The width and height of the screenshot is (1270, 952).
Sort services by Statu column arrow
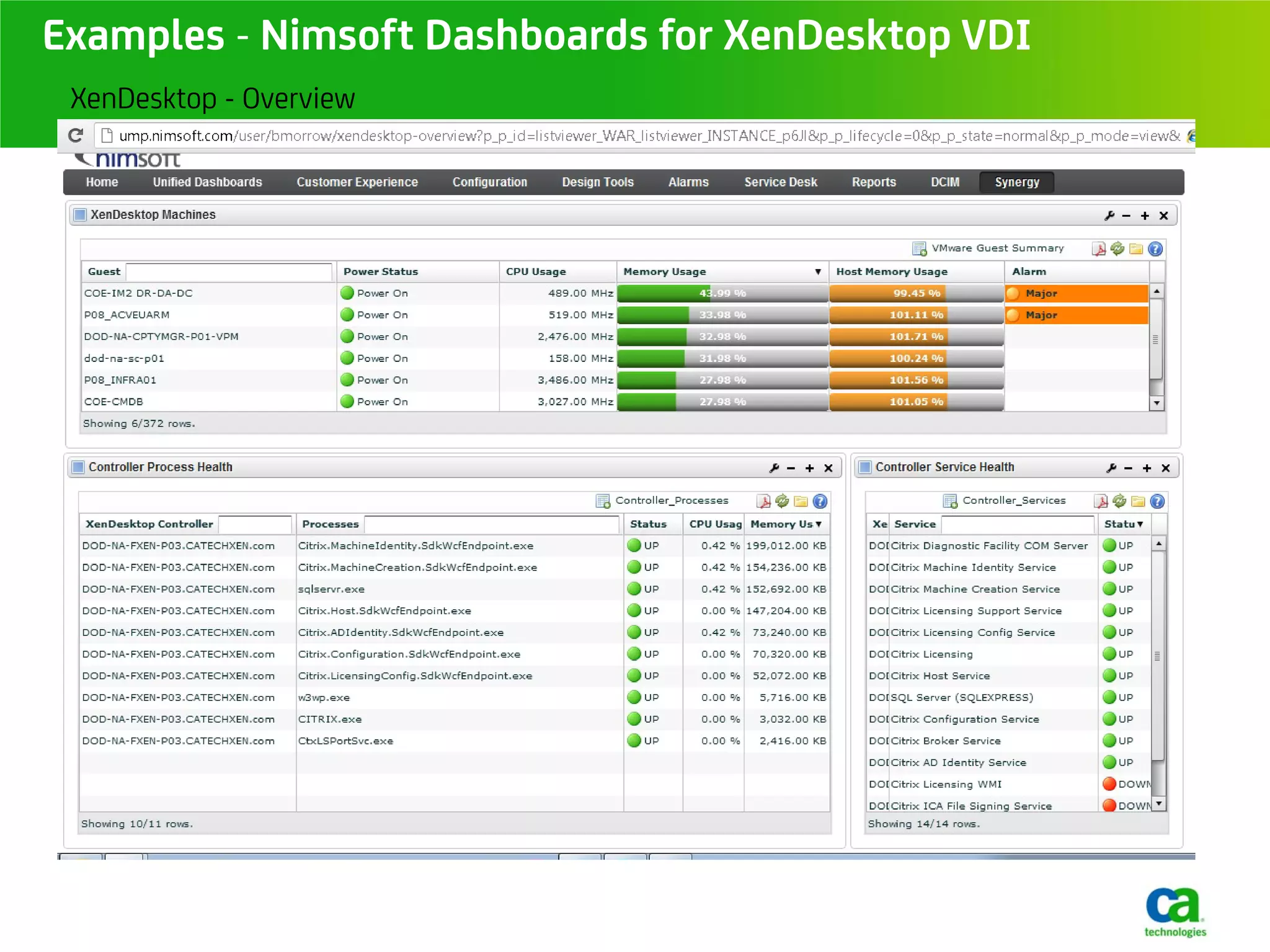click(1140, 524)
